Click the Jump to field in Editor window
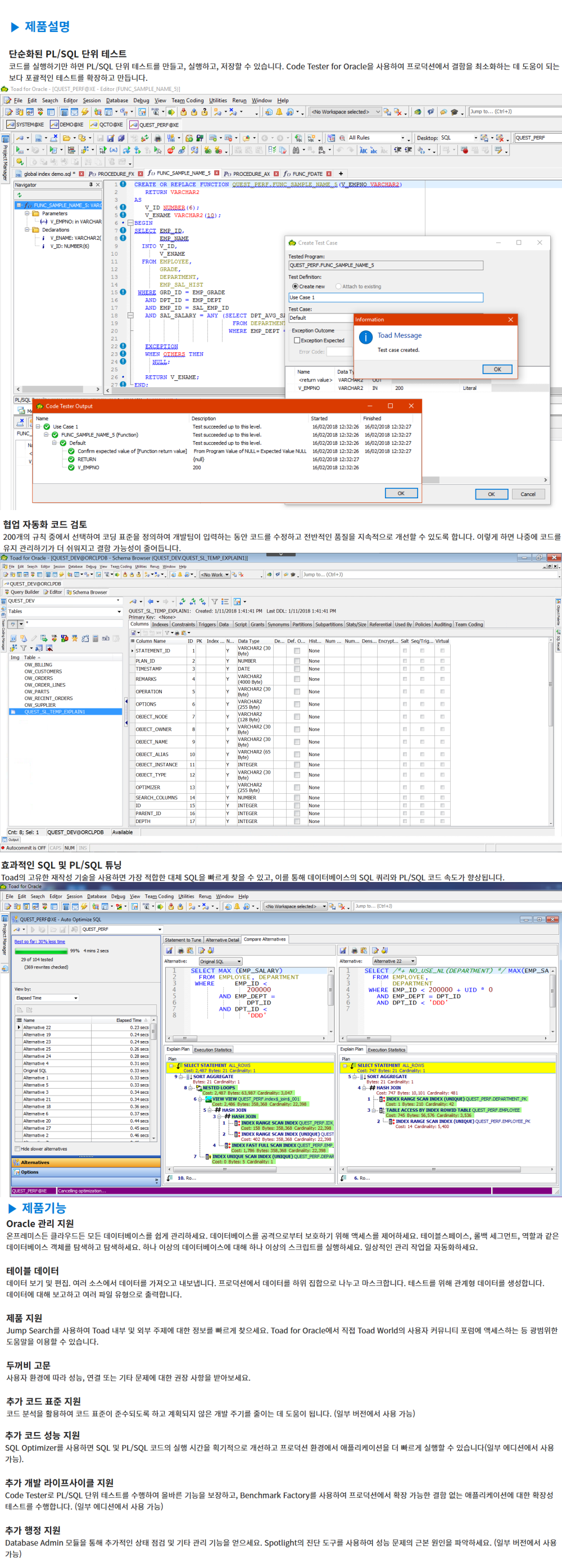Viewport: 562px width, 1568px height. point(515,112)
